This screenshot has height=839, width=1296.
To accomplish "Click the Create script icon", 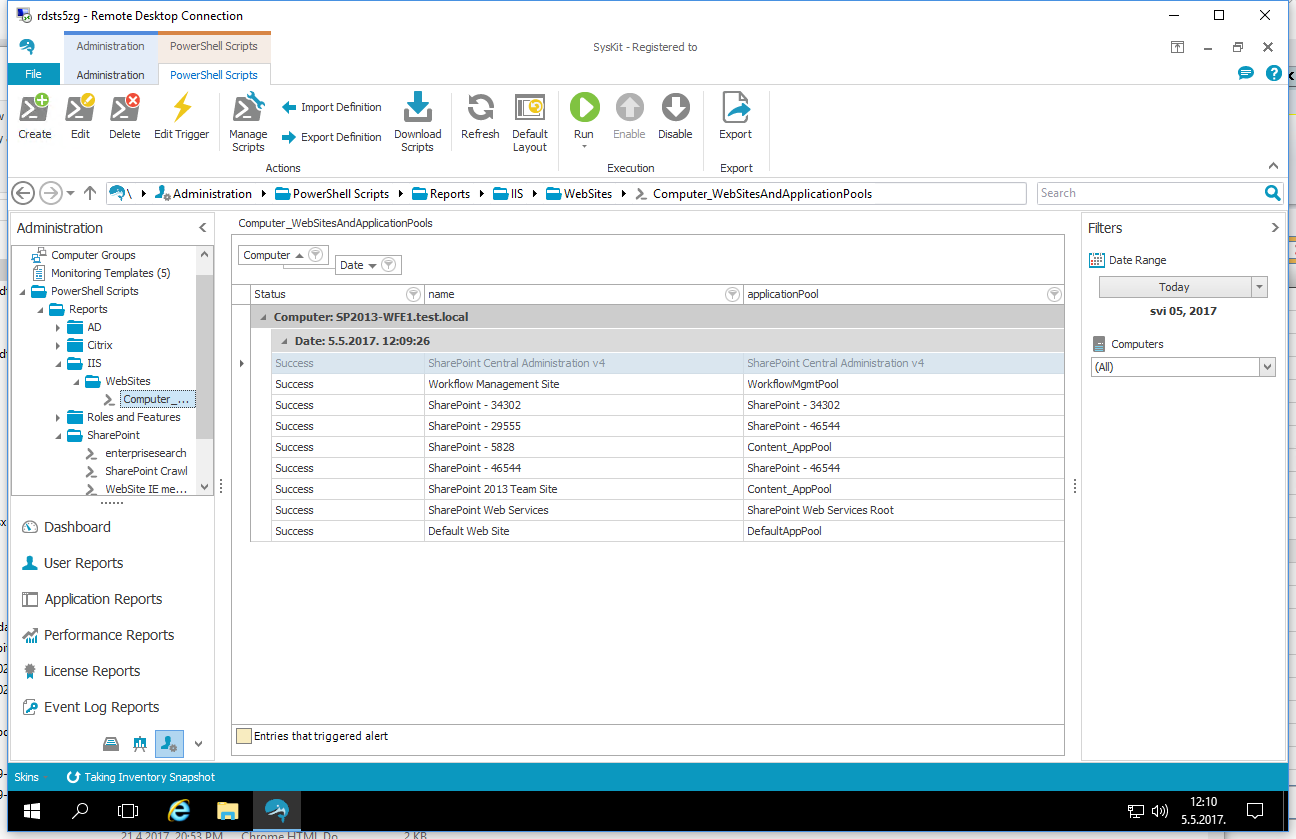I will point(34,108).
